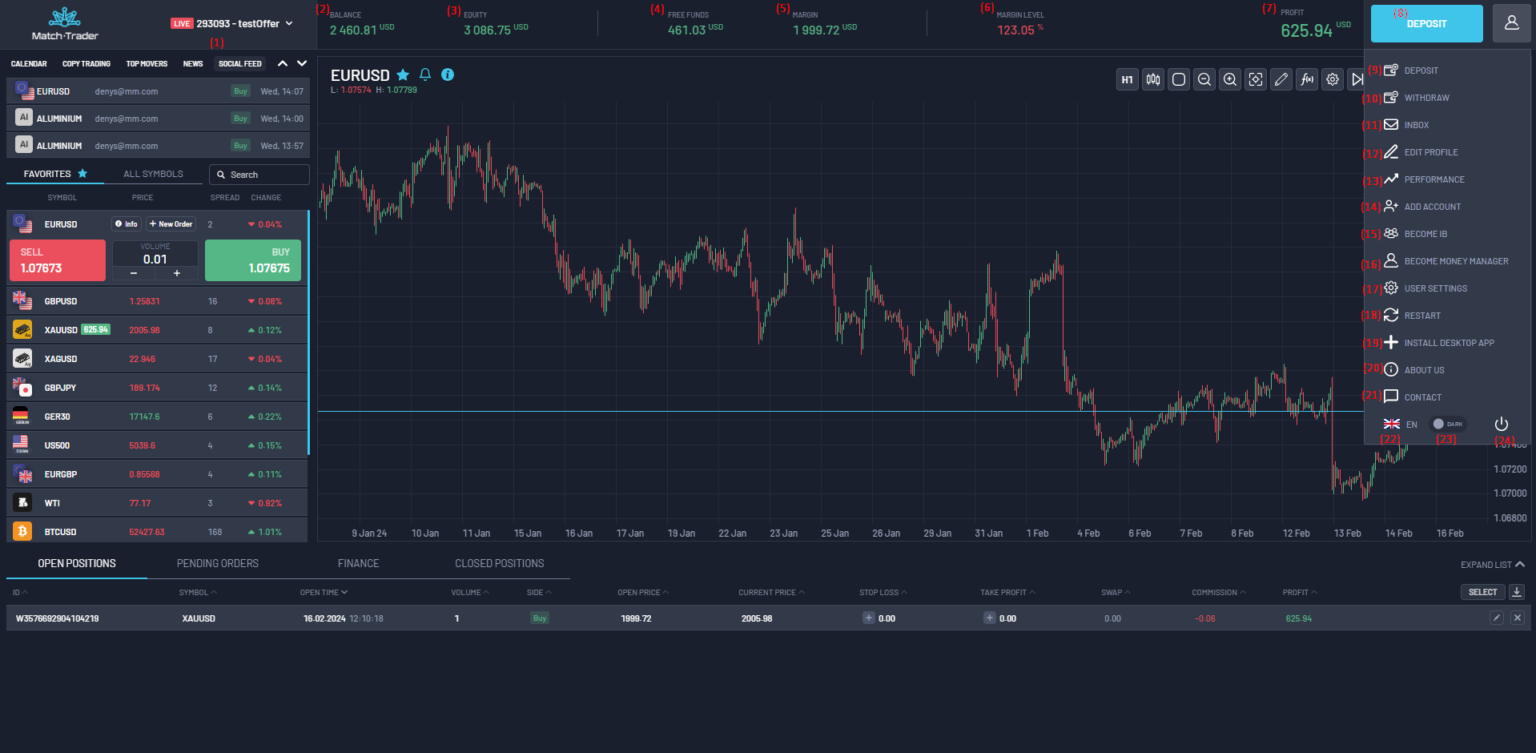Download the open positions list

coord(1519,592)
